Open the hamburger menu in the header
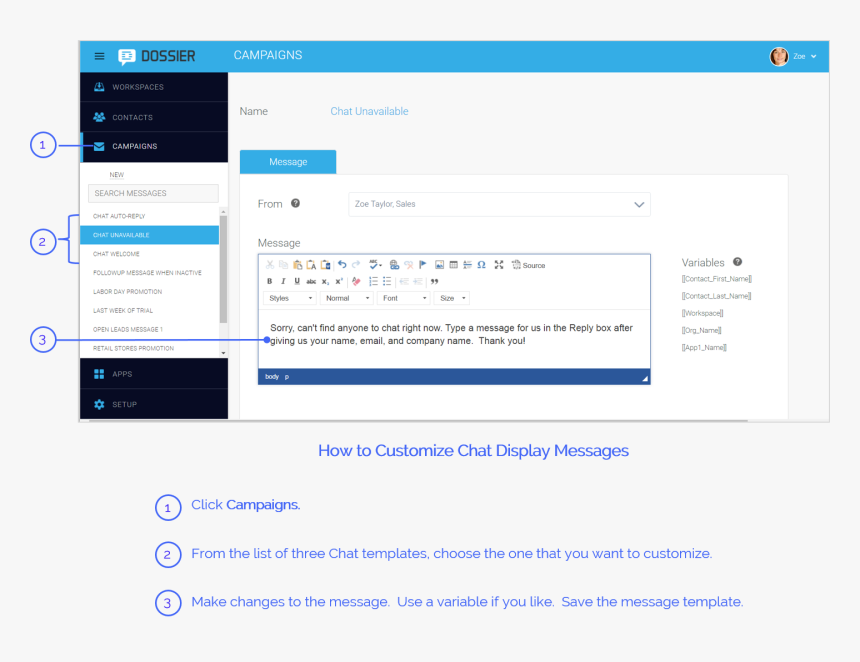Screen dimensions: 860x662 click(x=99, y=56)
